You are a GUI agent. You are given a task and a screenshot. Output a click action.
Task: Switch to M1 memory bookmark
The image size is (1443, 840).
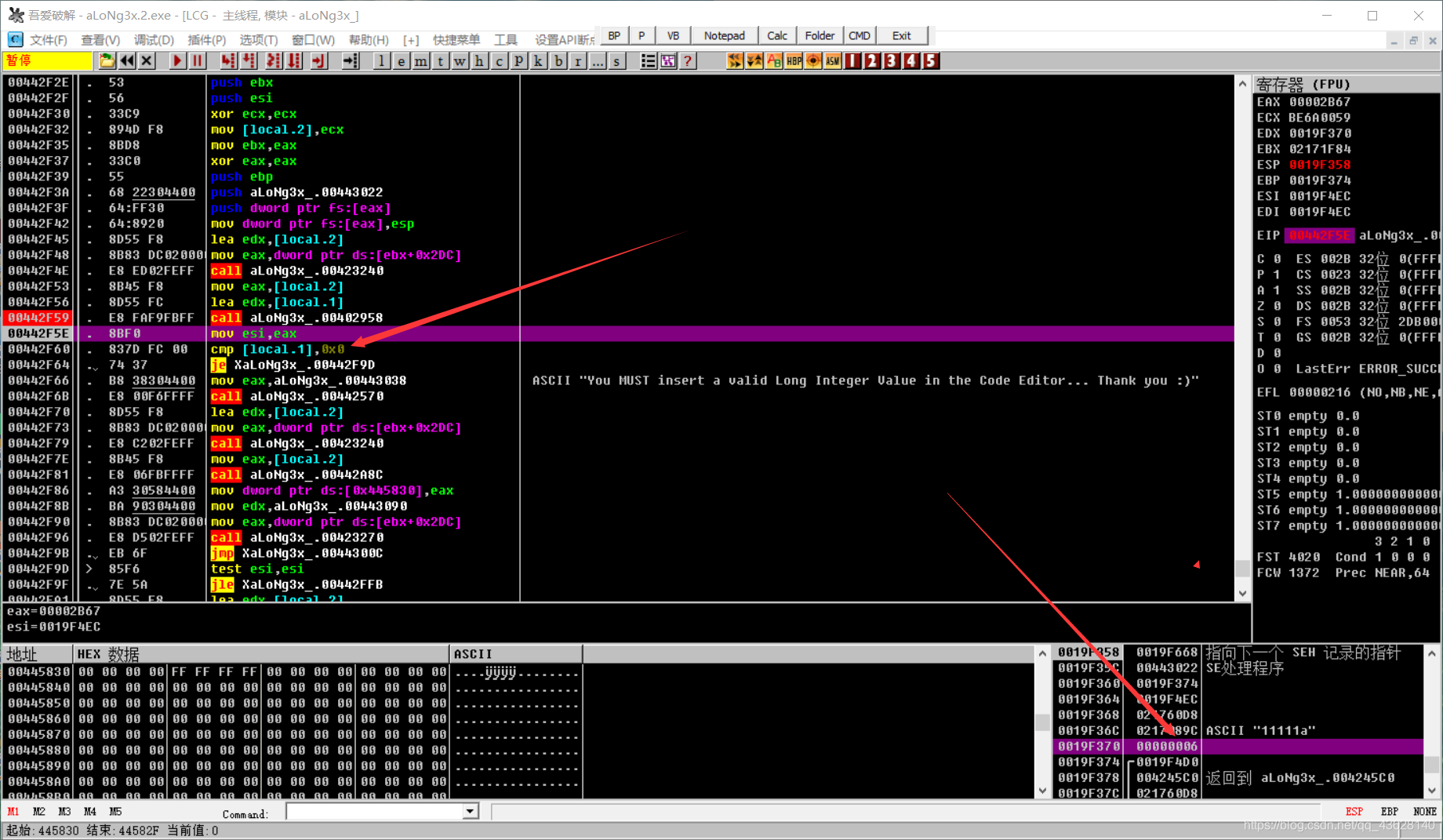(x=13, y=812)
